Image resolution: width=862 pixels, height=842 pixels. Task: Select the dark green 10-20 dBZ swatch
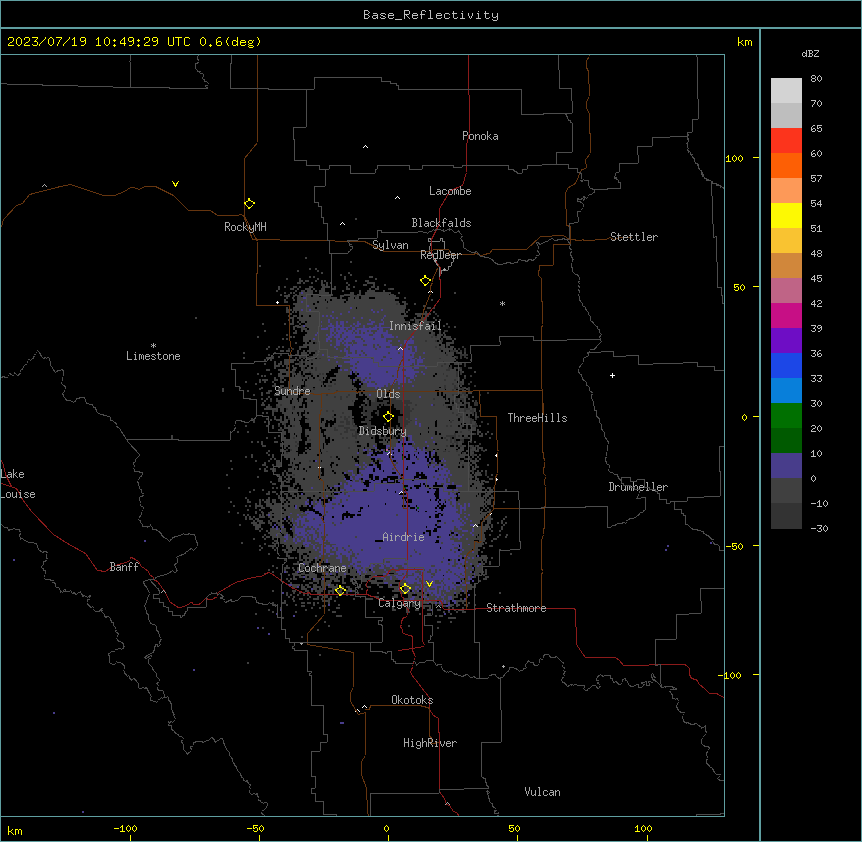(x=786, y=441)
